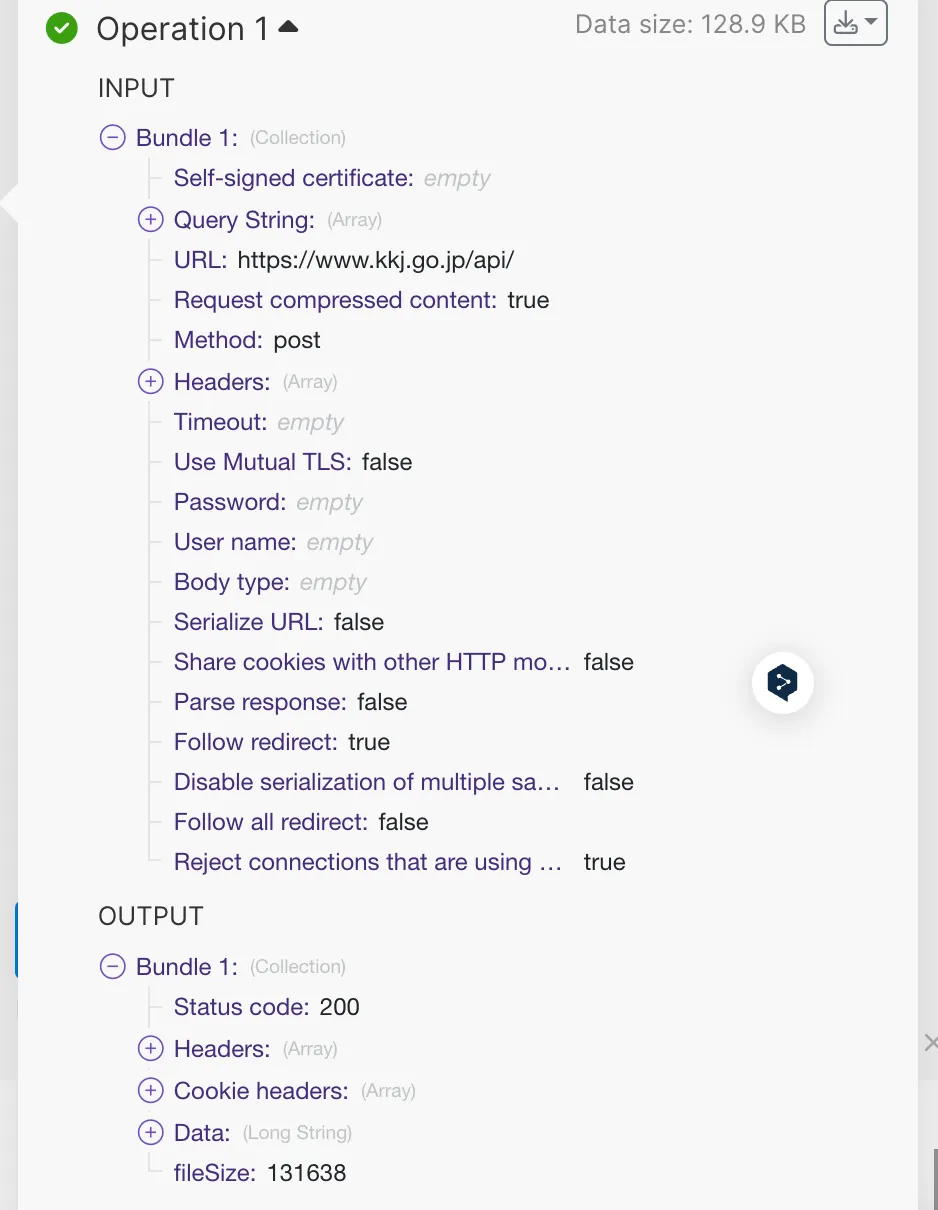Click the Operation 1 heading

(x=182, y=29)
